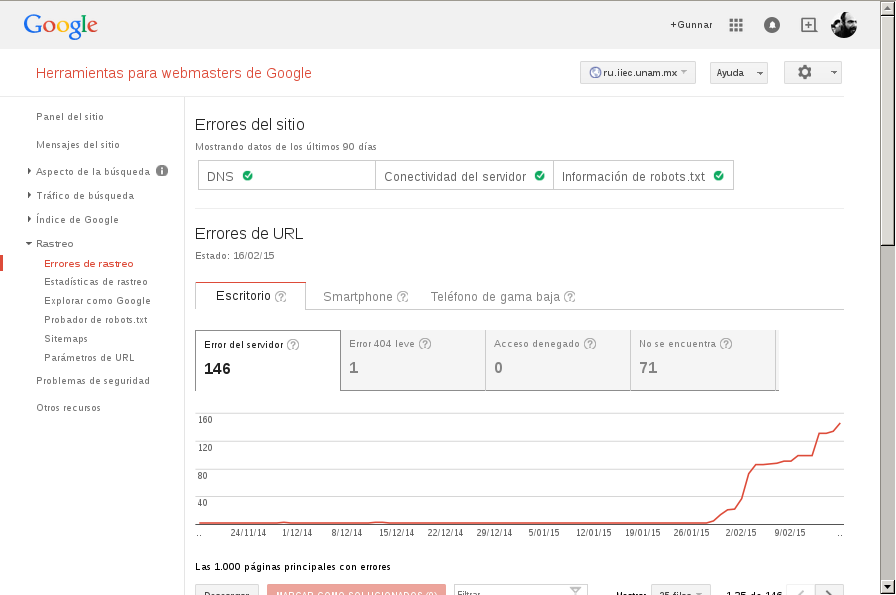Select the Acceso denegado box
Viewport: 896px width, 595px height.
(558, 360)
